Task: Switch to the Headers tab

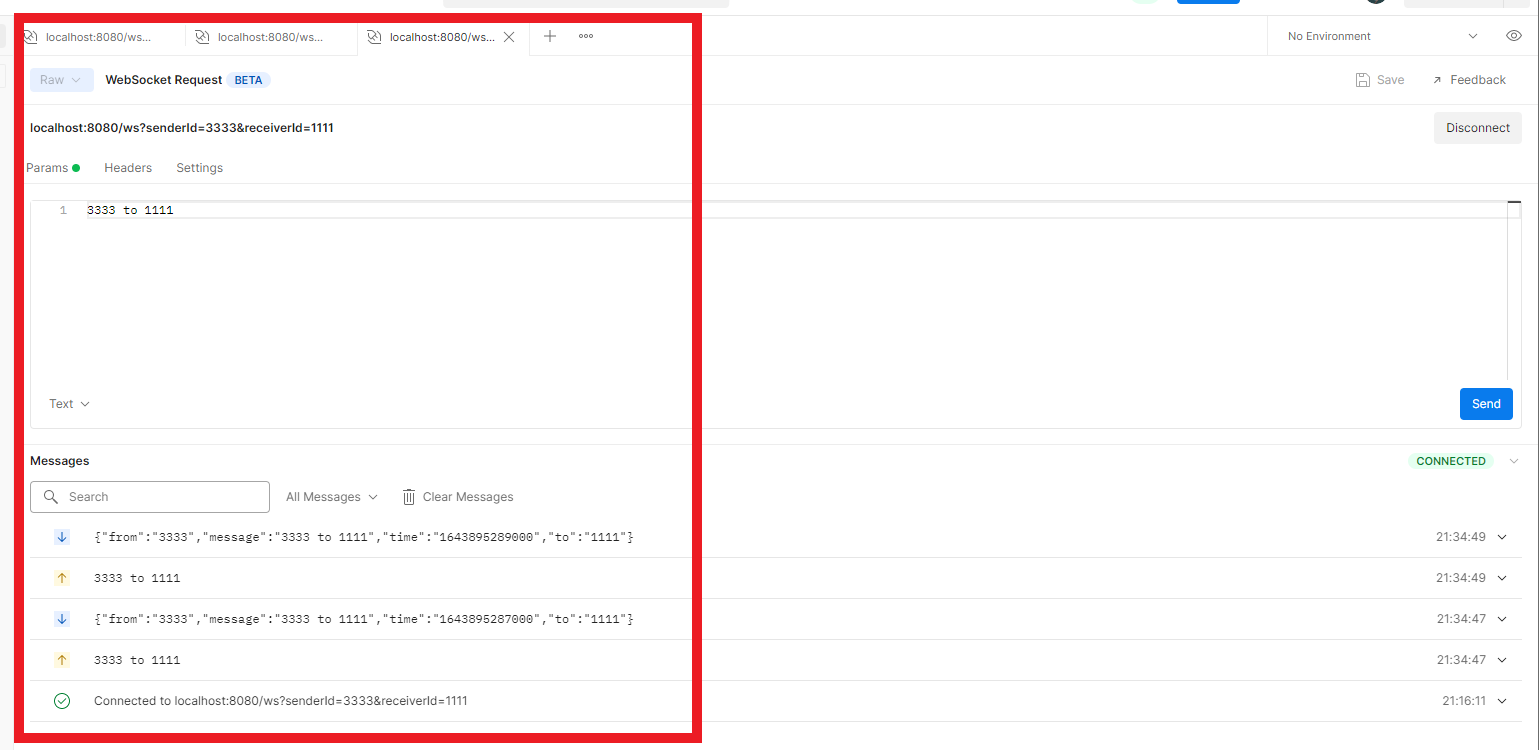Action: click(x=128, y=168)
